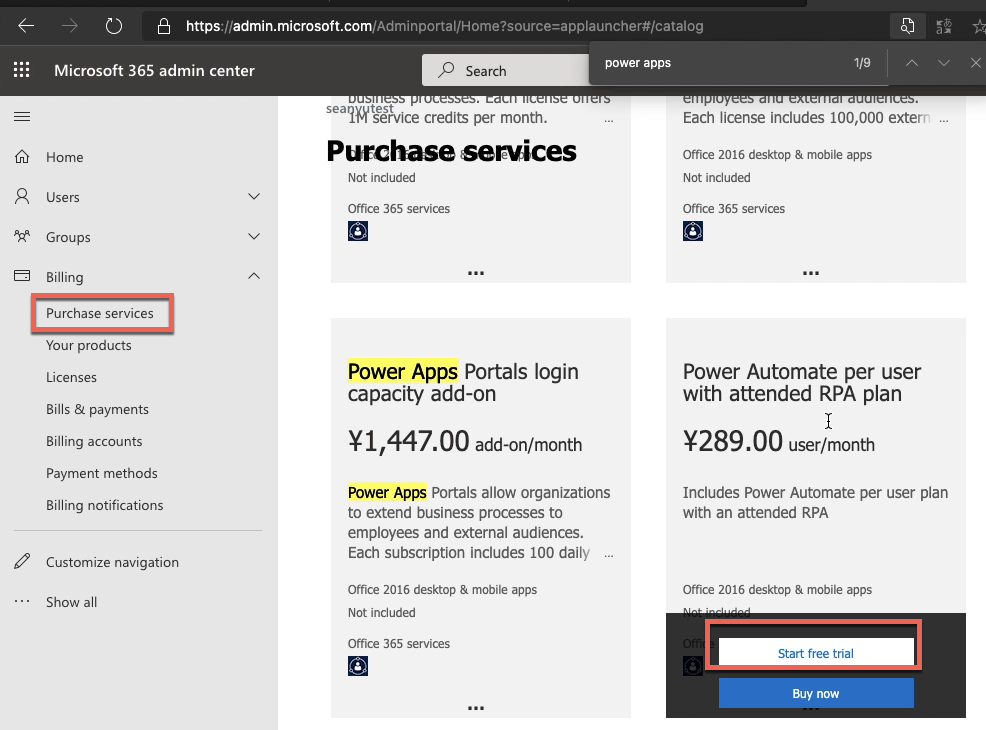
Task: Go back to the previous page
Action: click(26, 26)
